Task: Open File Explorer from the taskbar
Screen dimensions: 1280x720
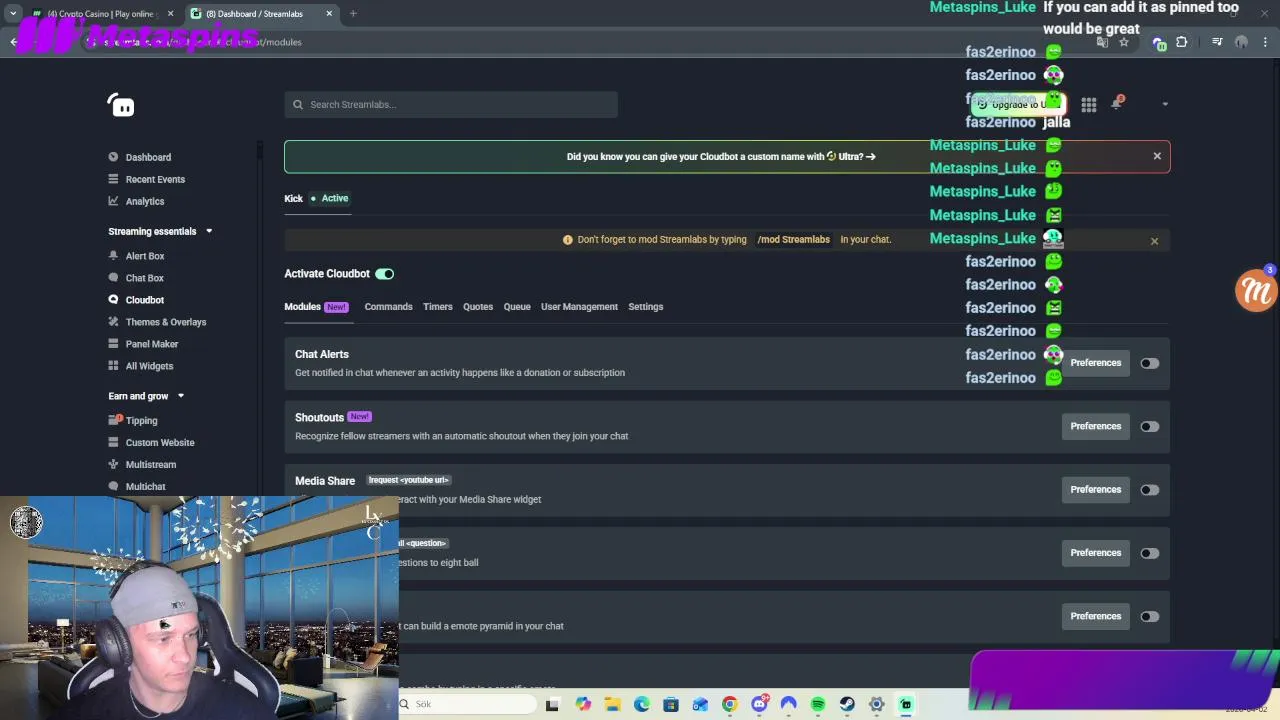Action: click(x=612, y=704)
